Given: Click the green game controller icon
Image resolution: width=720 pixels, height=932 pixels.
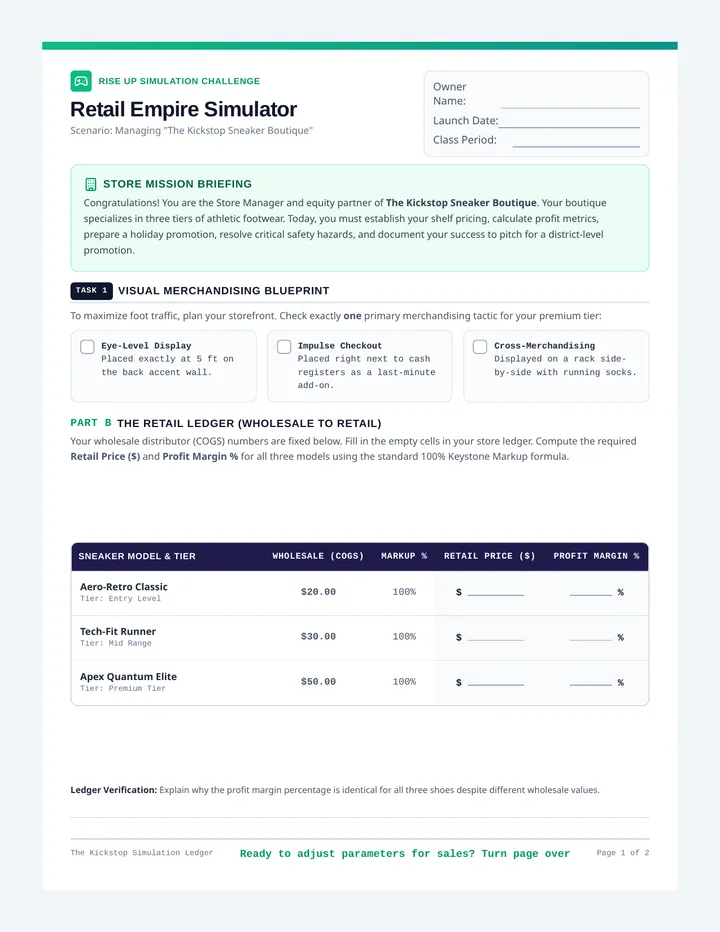Looking at the screenshot, I should (x=81, y=81).
